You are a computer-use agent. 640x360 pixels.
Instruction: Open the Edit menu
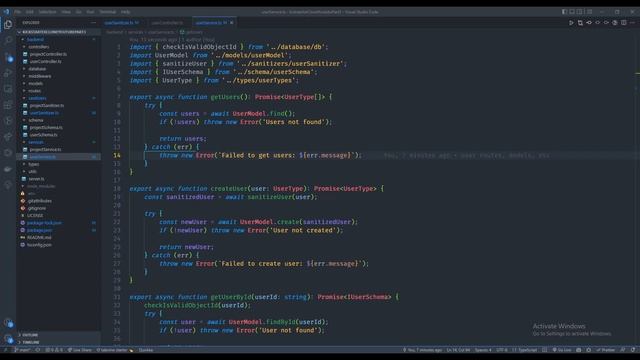tap(30, 12)
